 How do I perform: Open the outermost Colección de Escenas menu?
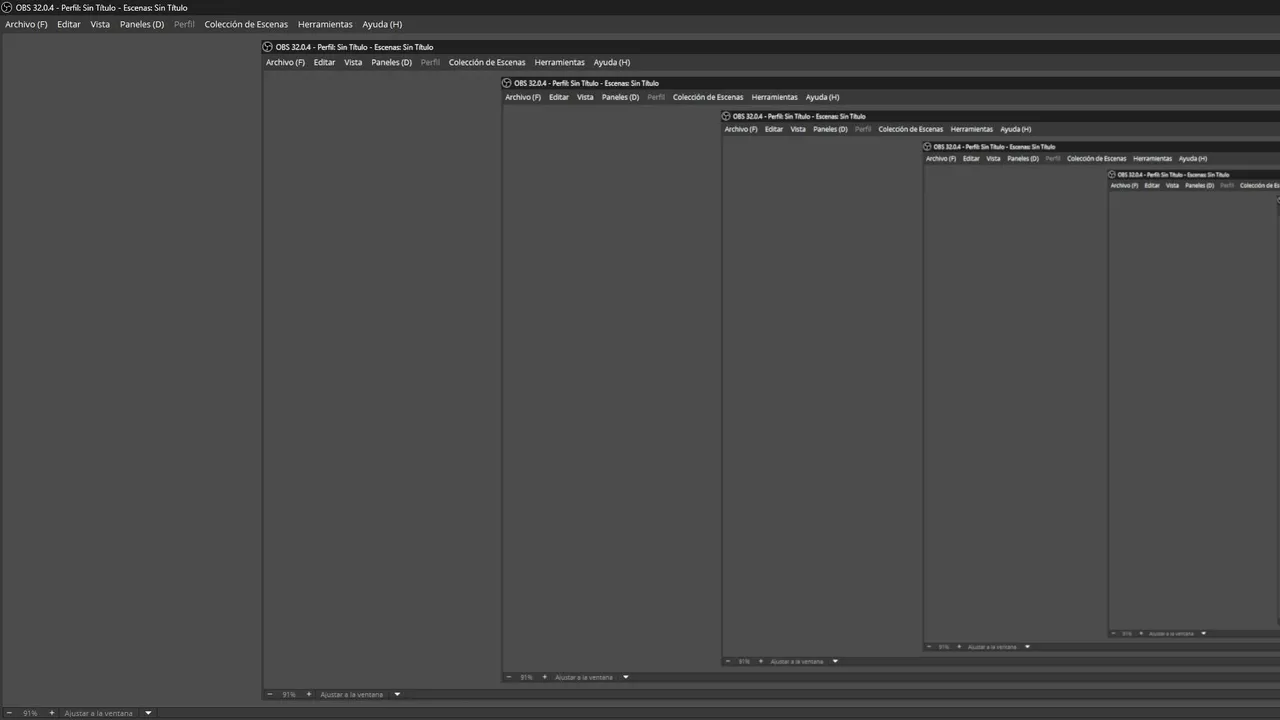(246, 24)
